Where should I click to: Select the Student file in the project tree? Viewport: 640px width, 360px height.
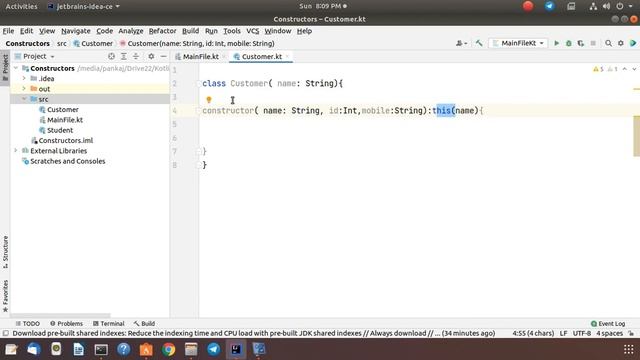60,130
